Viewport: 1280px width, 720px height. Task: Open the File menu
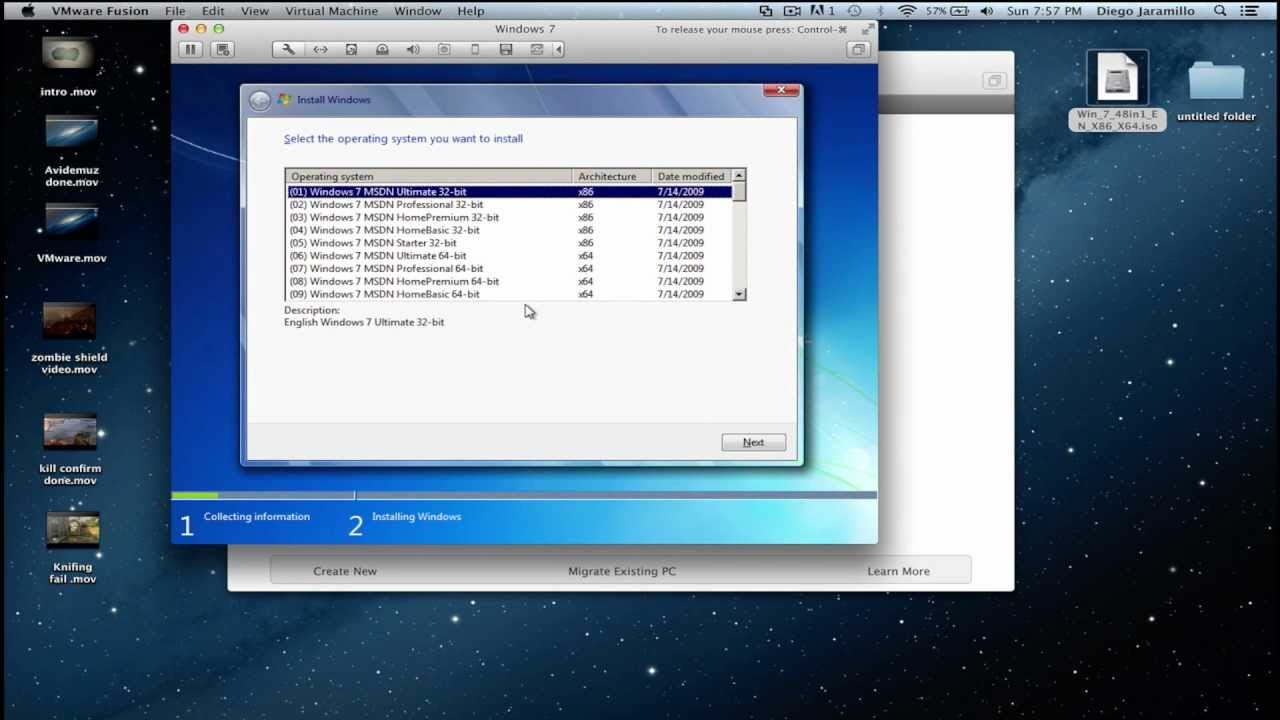[175, 11]
